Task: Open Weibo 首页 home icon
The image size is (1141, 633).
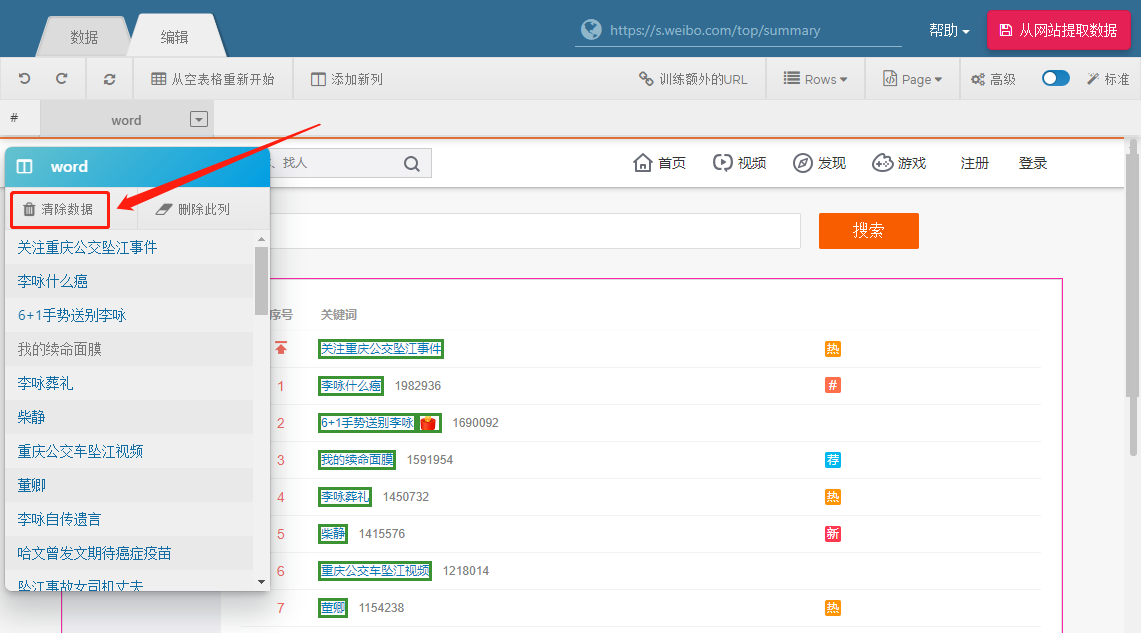Action: click(x=643, y=163)
